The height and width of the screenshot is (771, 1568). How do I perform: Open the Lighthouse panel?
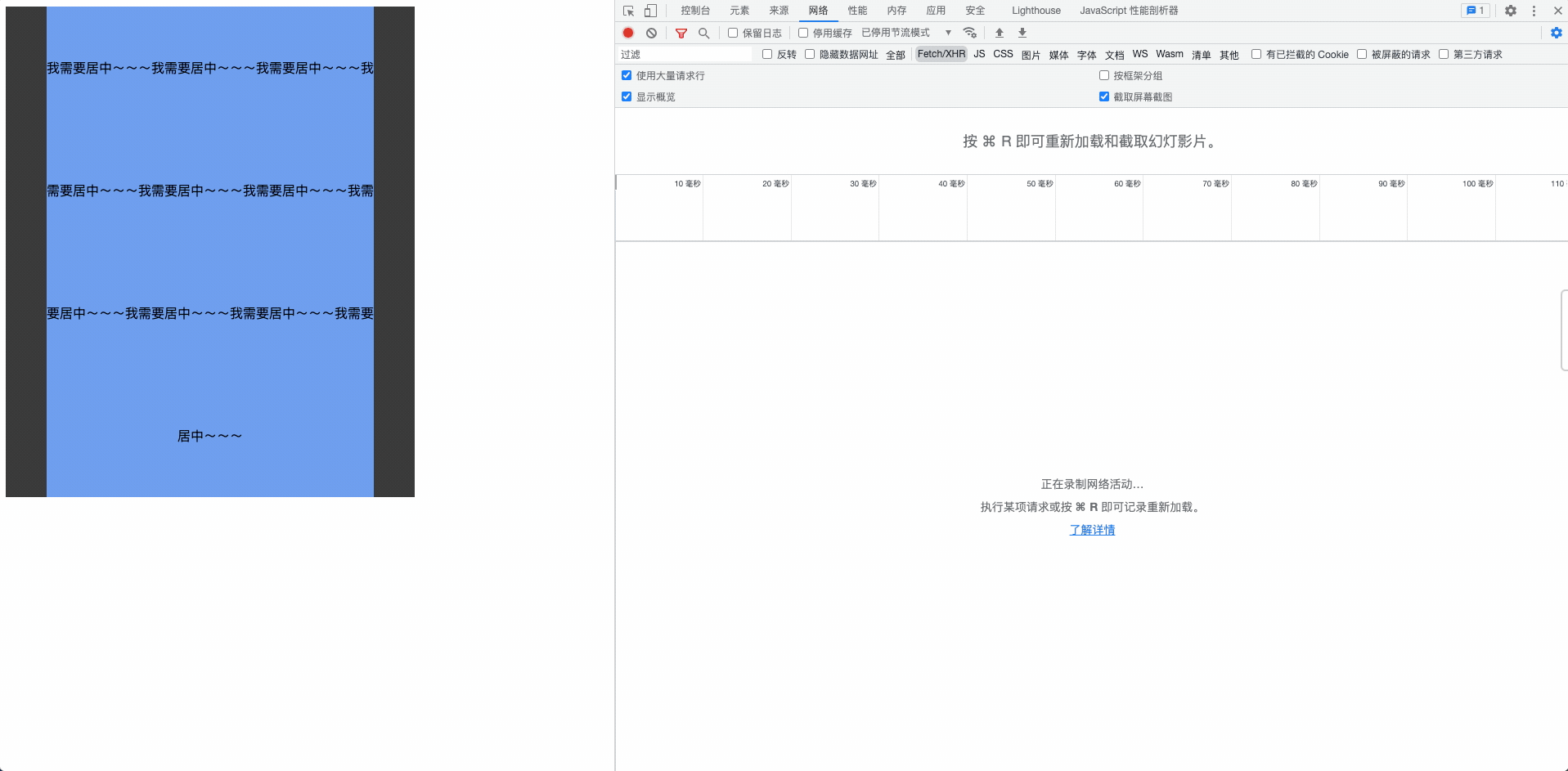(x=1036, y=11)
